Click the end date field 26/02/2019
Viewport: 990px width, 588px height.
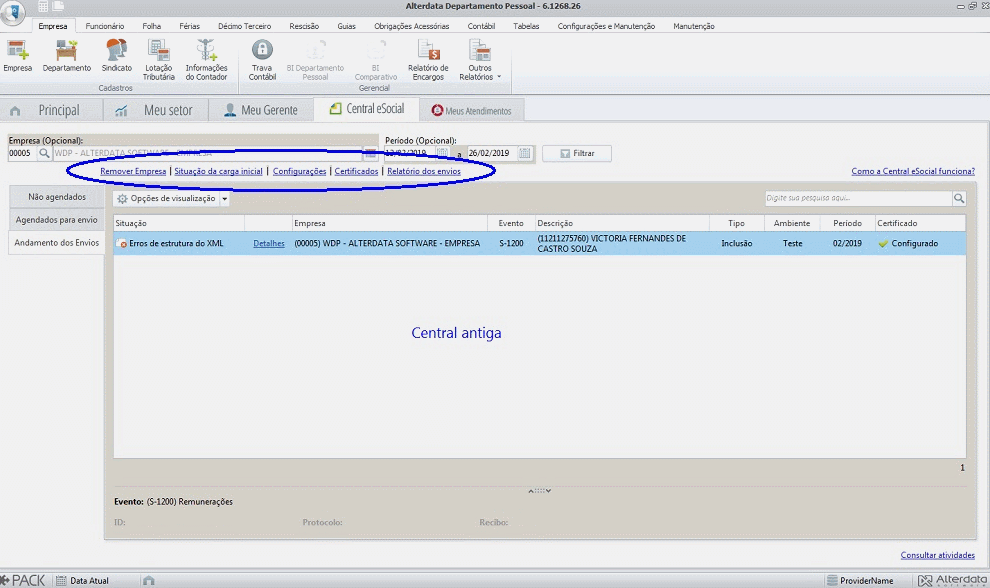pyautogui.click(x=492, y=153)
